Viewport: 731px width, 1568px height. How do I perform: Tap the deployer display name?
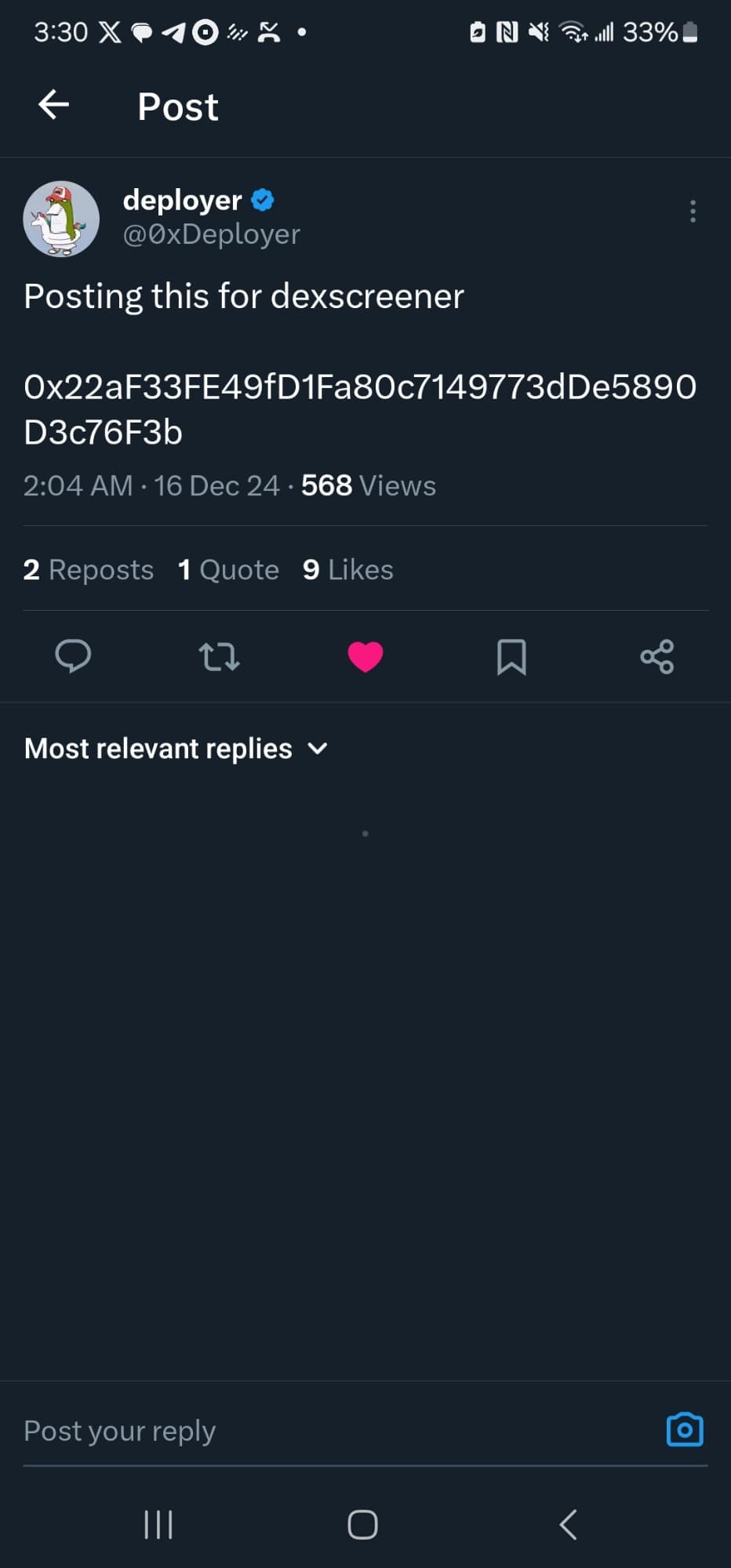point(182,200)
